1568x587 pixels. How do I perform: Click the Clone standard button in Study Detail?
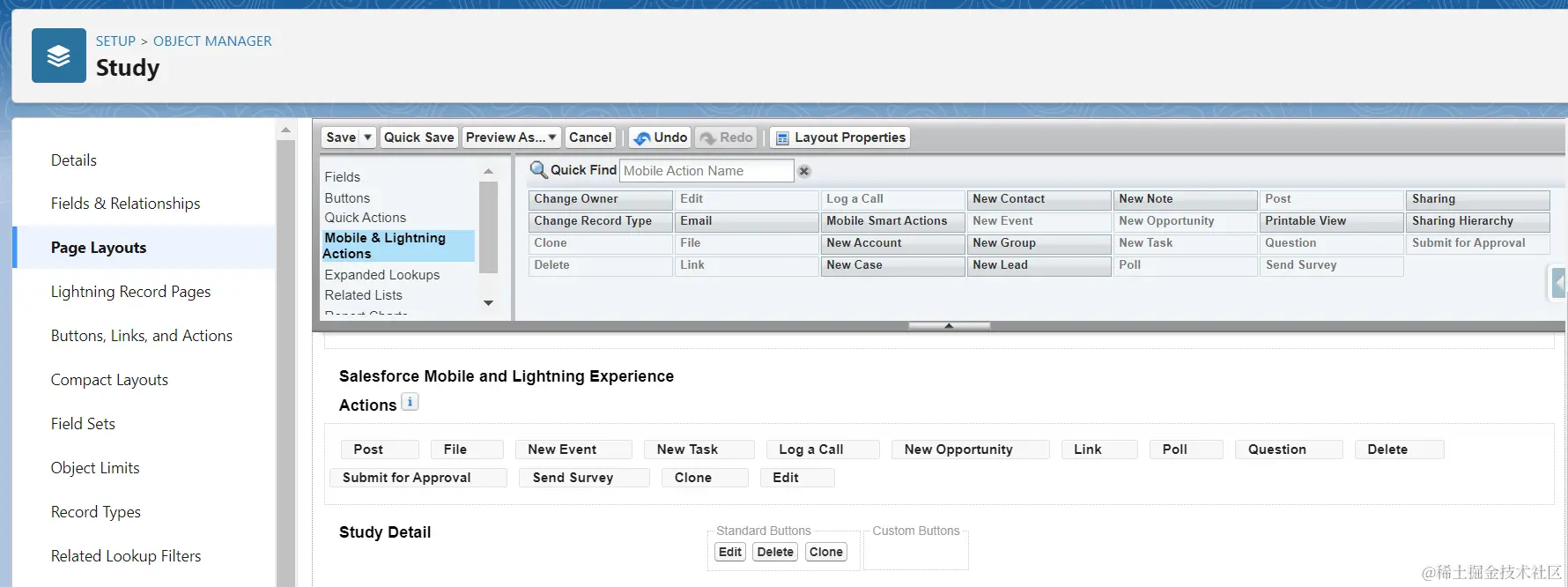pos(826,552)
